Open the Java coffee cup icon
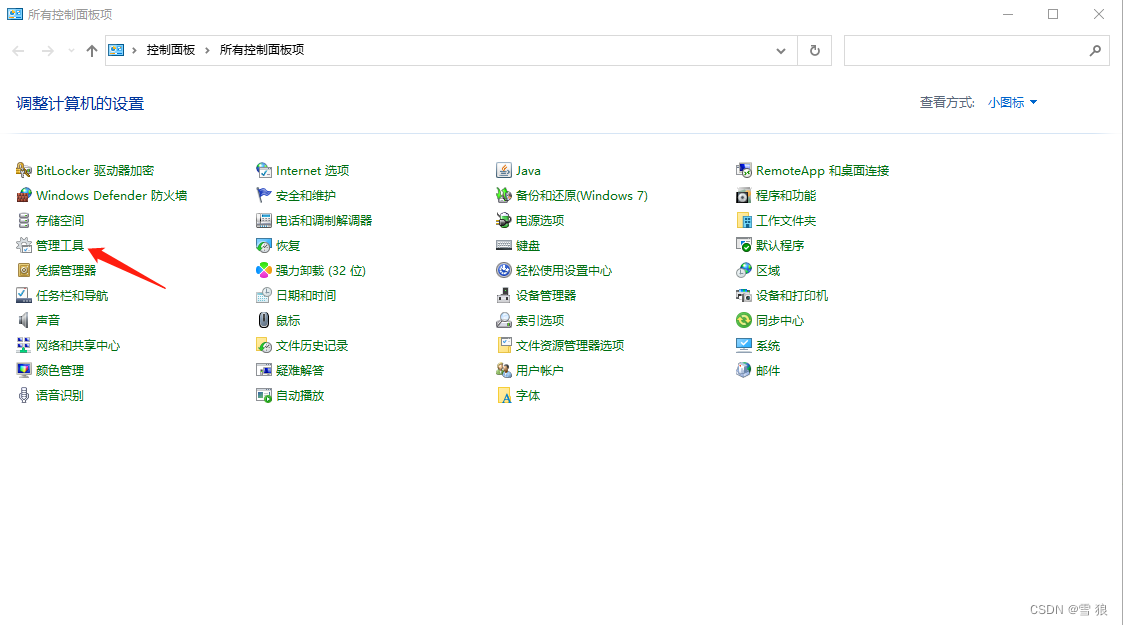This screenshot has height=625, width=1123. [503, 170]
